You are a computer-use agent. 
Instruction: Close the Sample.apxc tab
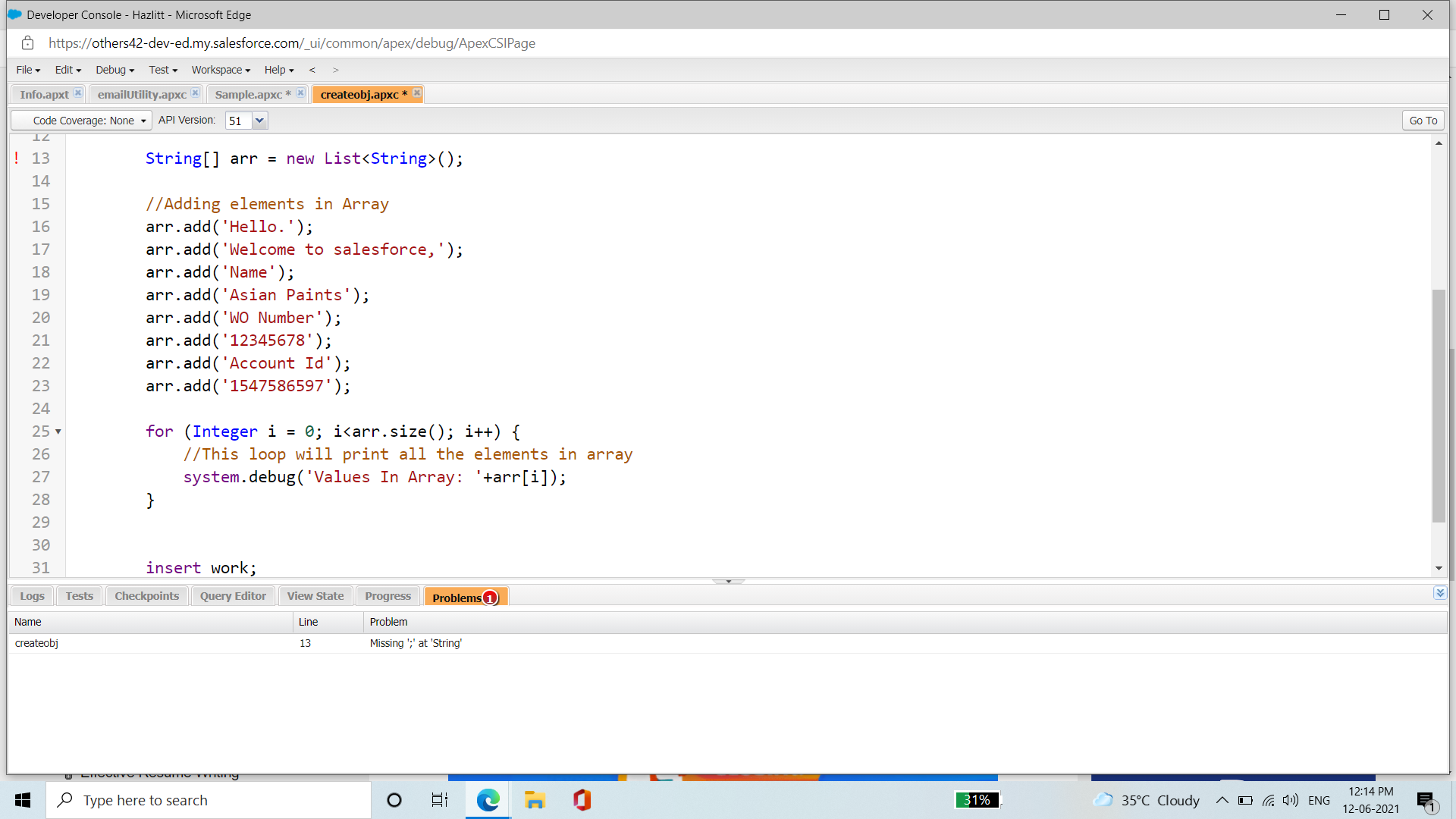click(x=300, y=93)
